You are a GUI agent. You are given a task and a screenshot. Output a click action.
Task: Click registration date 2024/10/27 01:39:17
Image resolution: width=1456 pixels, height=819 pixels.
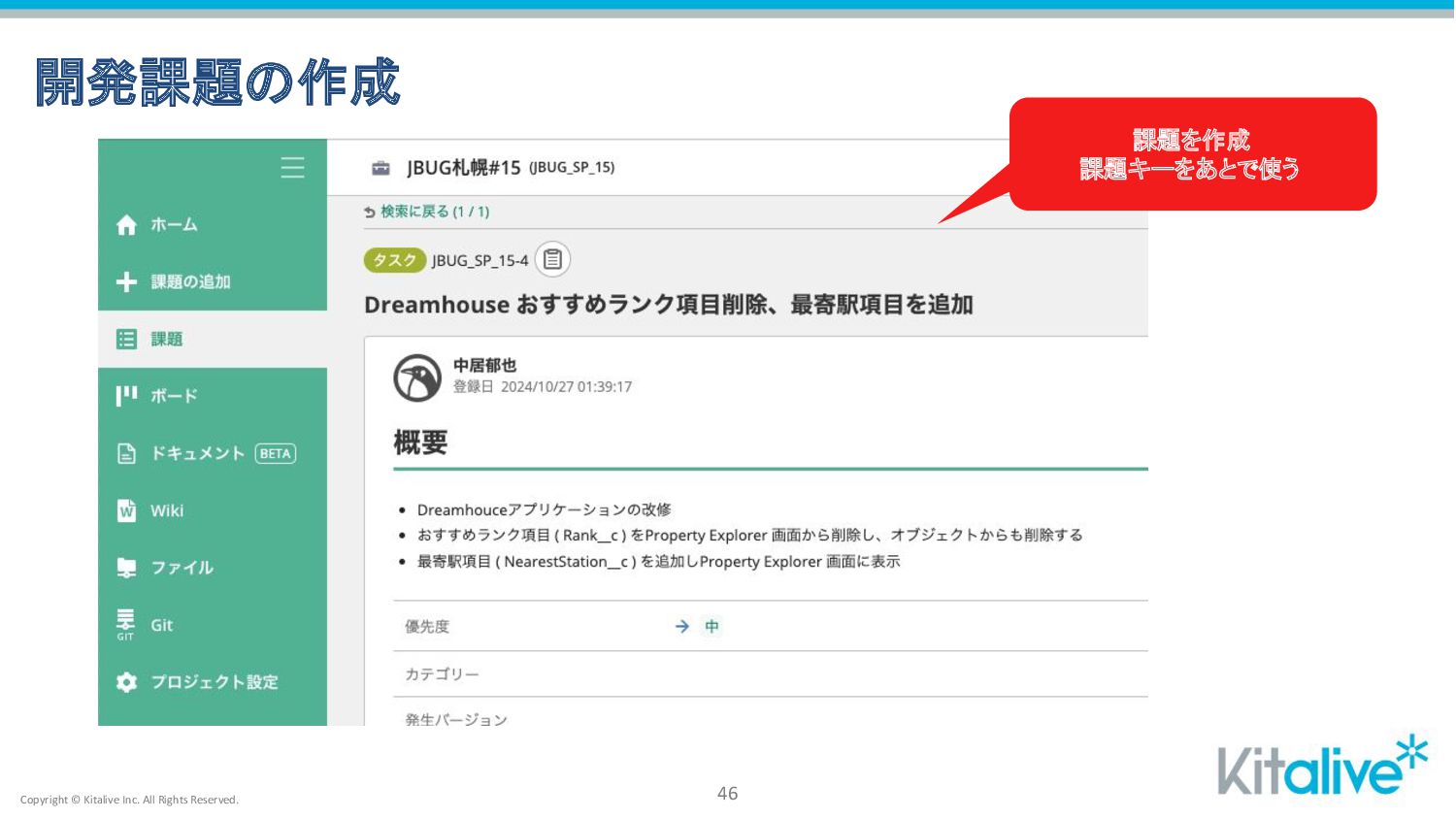pyautogui.click(x=566, y=387)
